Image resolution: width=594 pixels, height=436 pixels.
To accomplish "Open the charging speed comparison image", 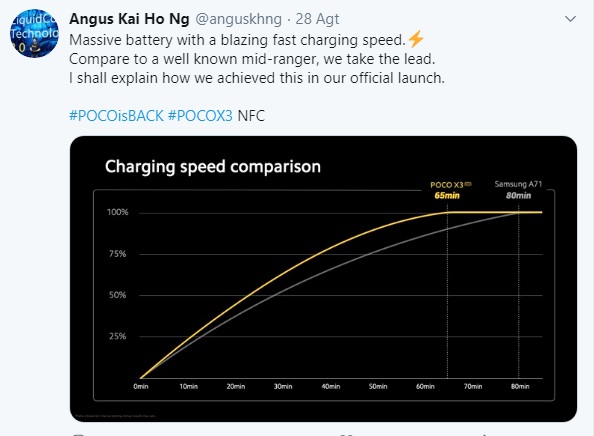I will click(x=323, y=279).
